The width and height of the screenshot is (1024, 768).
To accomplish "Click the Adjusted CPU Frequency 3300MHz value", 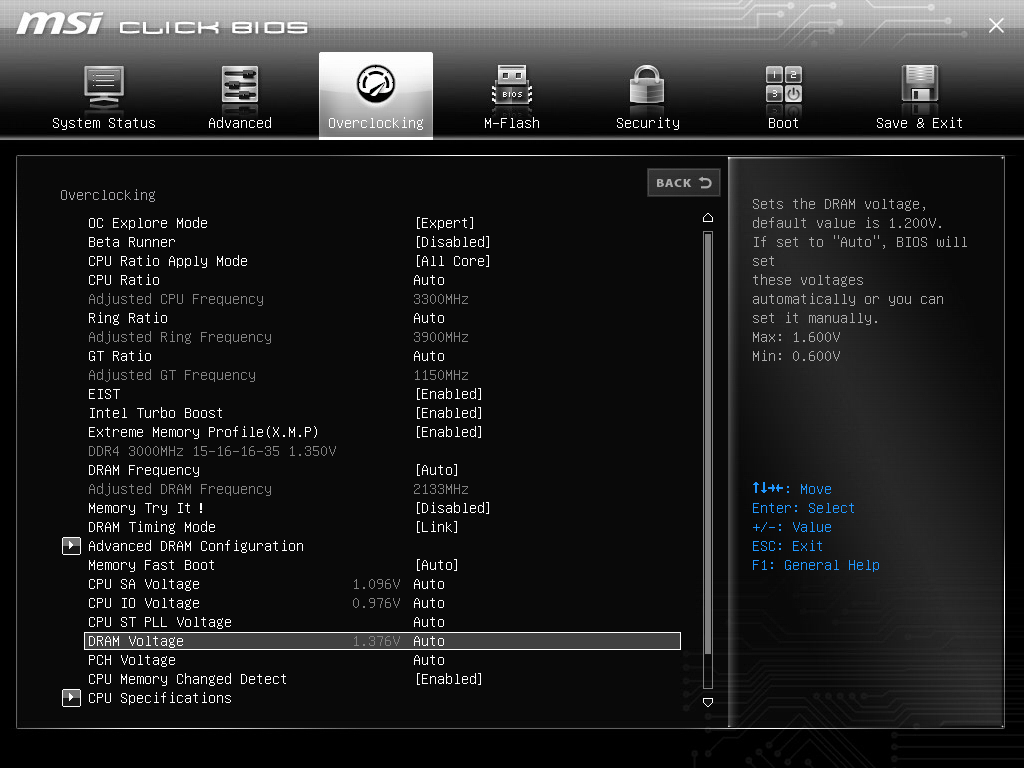I will point(441,299).
